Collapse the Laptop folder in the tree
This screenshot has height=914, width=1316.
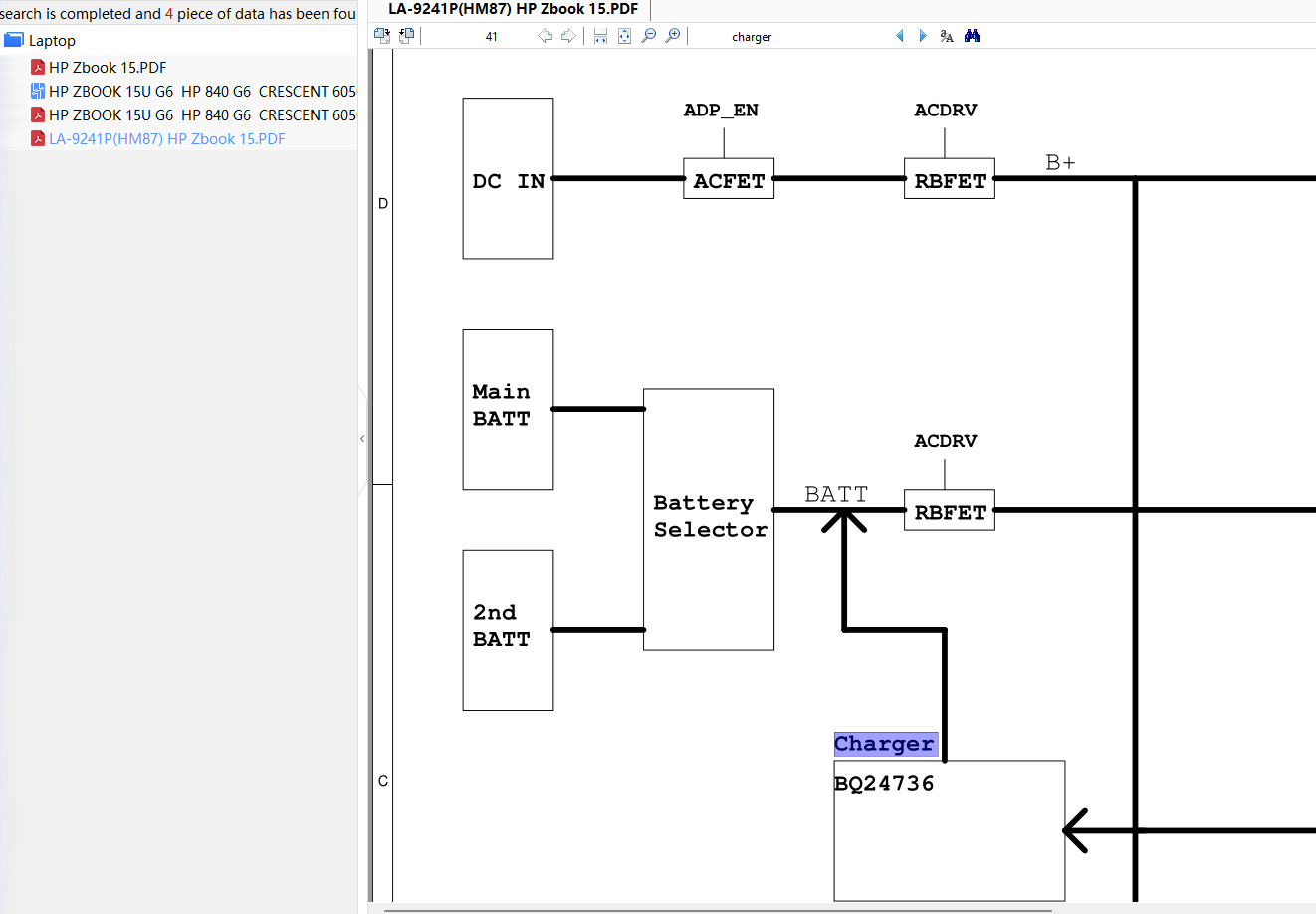[14, 41]
